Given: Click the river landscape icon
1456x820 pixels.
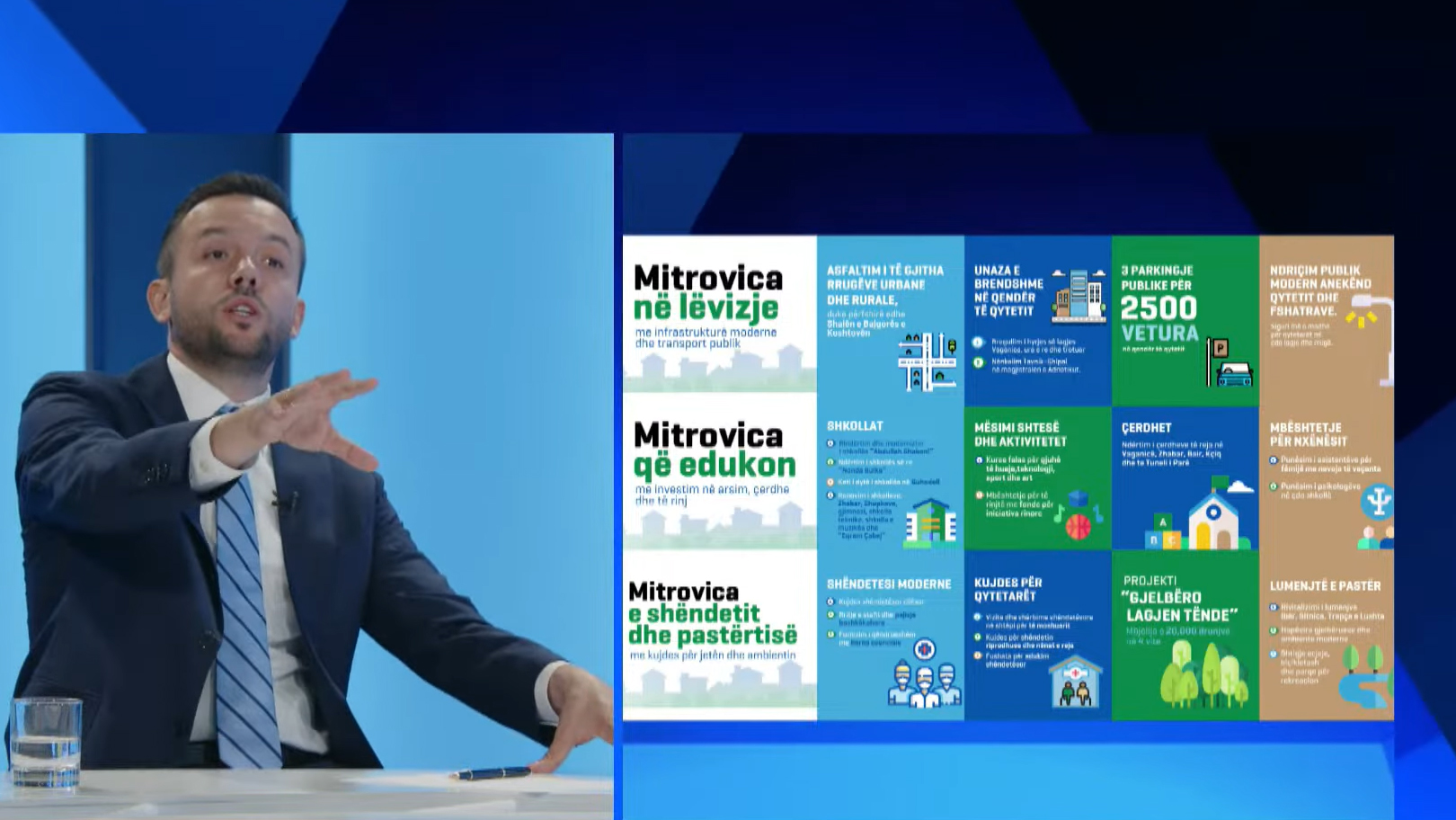Looking at the screenshot, I should (1364, 676).
